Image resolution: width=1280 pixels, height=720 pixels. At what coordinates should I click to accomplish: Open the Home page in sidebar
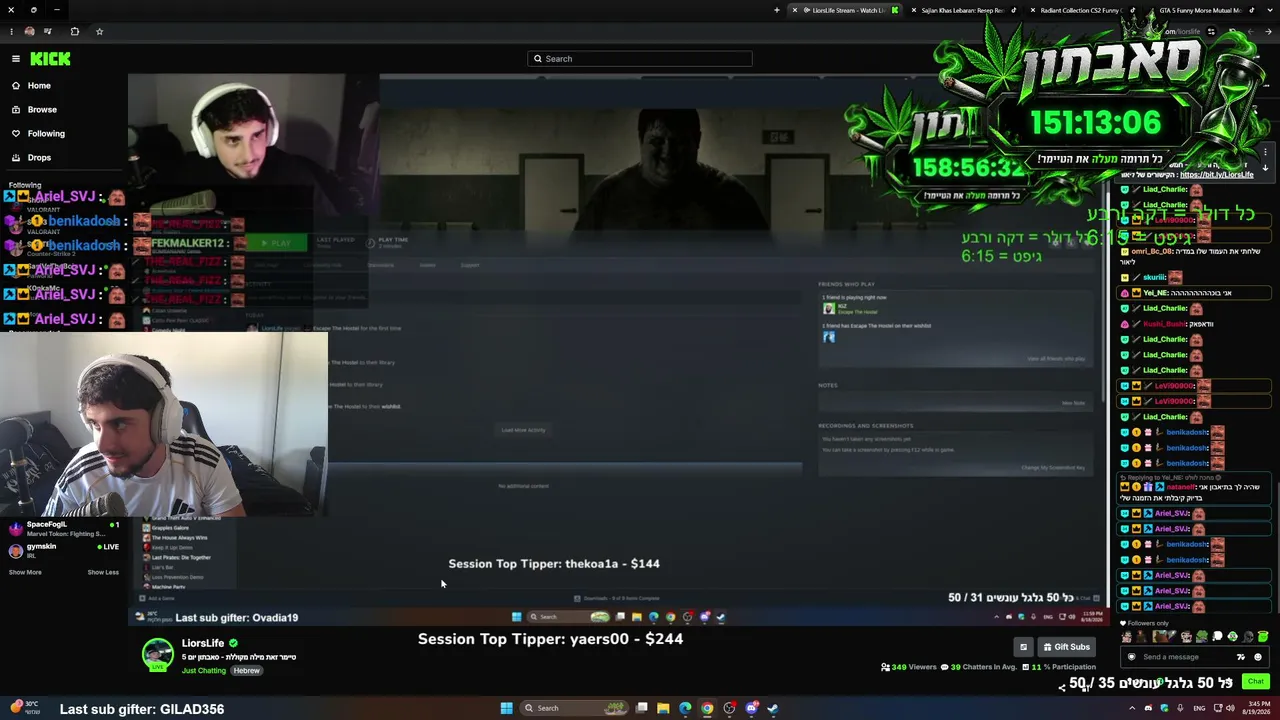click(x=39, y=85)
